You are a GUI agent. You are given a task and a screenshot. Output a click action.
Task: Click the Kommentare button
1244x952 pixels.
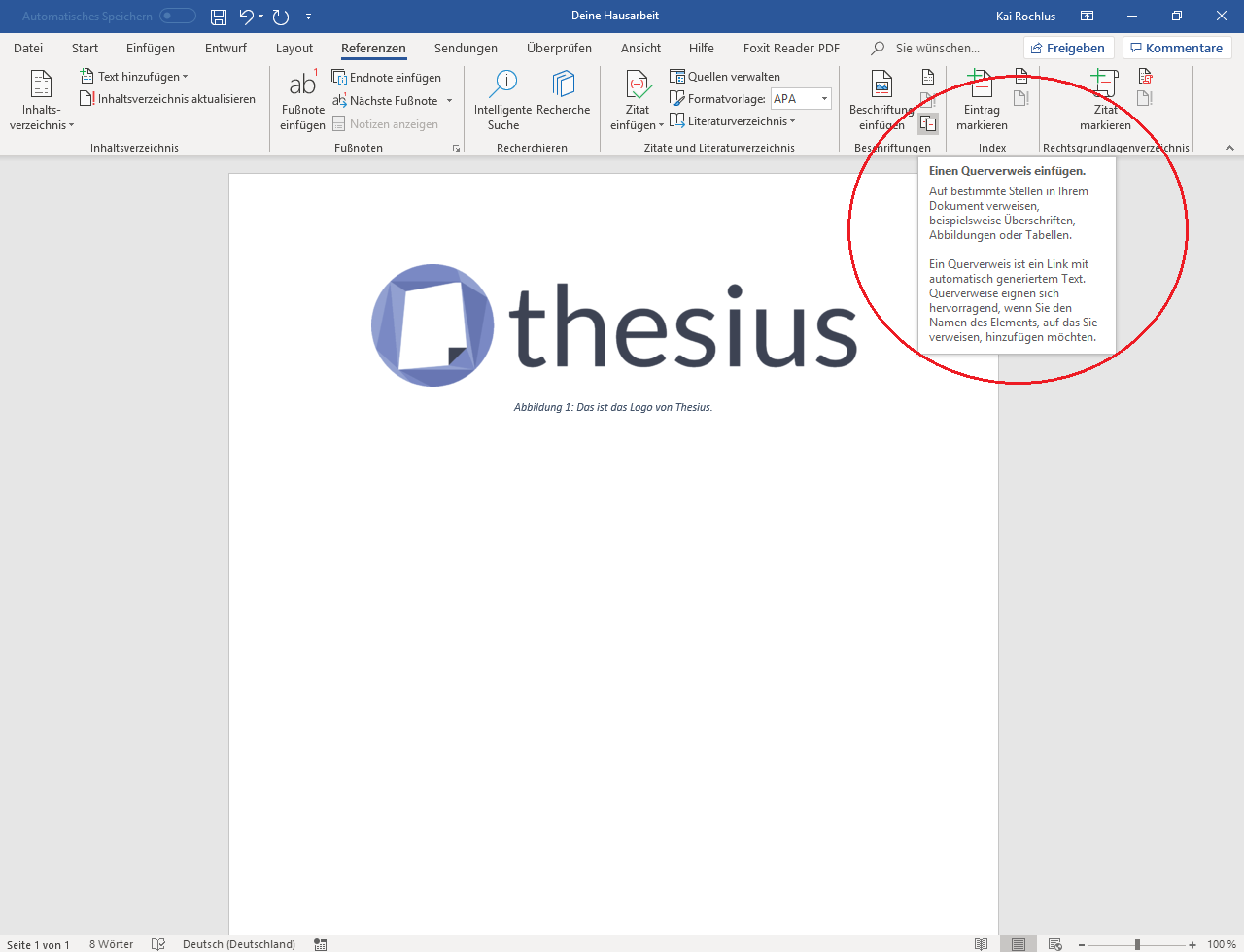coord(1176,48)
